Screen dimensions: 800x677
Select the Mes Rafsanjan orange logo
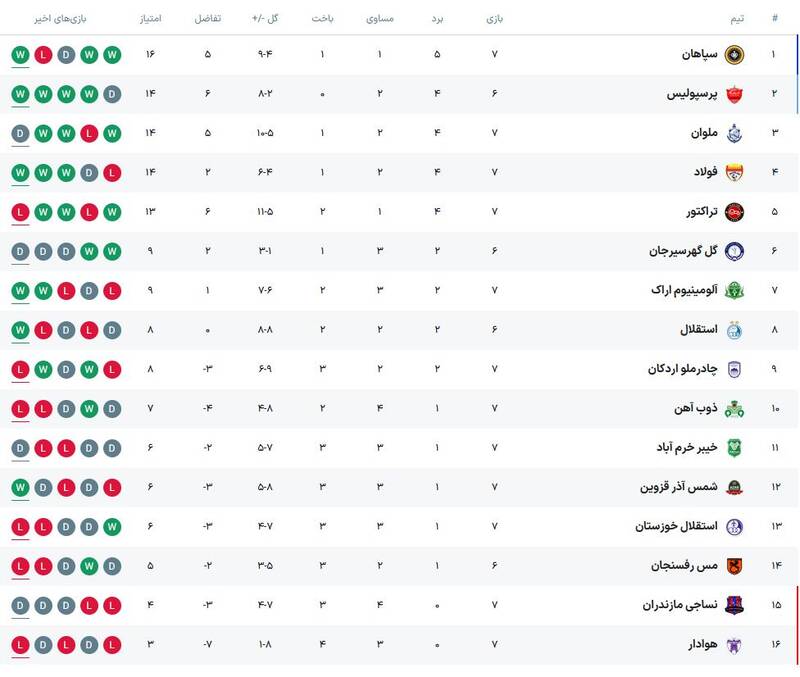click(x=734, y=566)
